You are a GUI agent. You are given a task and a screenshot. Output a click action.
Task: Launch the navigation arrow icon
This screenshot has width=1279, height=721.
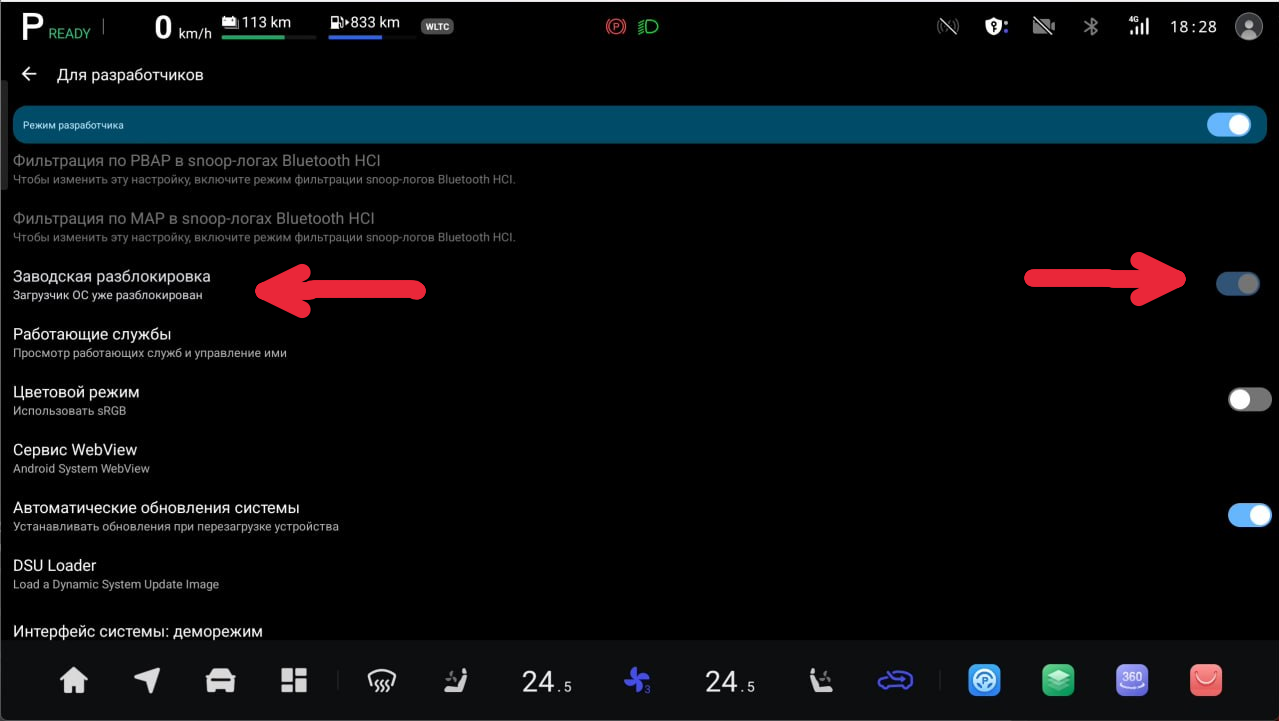click(x=147, y=681)
